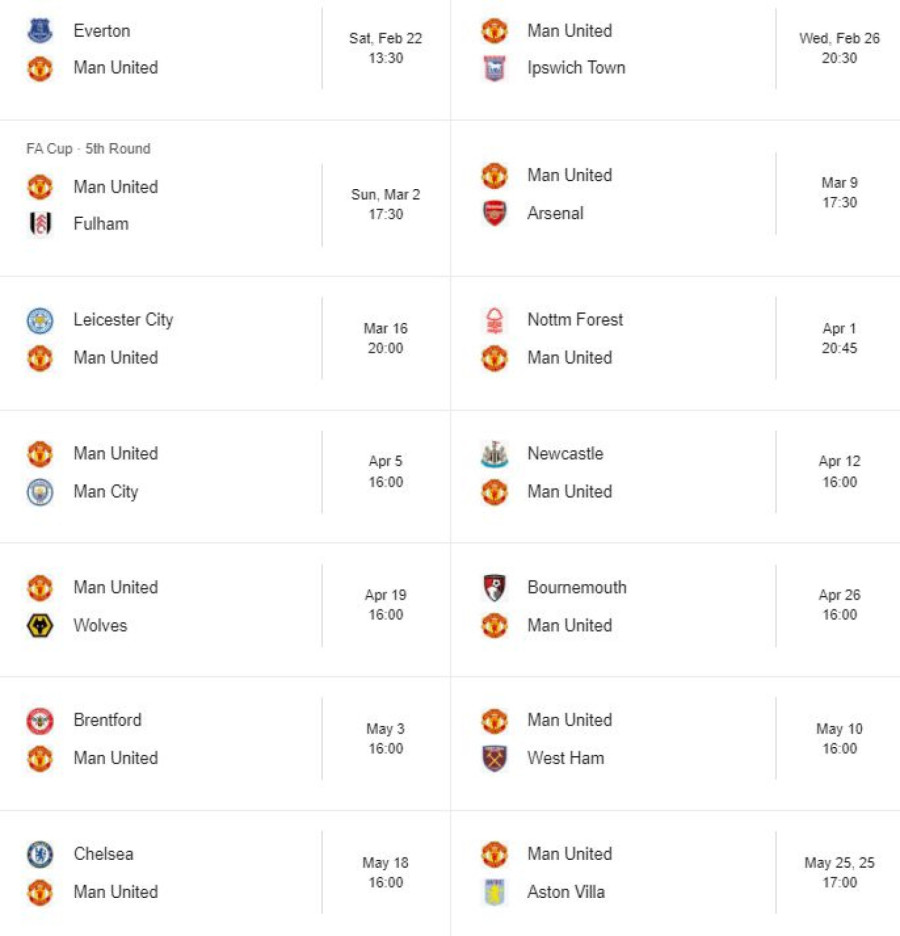Click the Chelsea club crest
900x936 pixels.
[x=40, y=854]
